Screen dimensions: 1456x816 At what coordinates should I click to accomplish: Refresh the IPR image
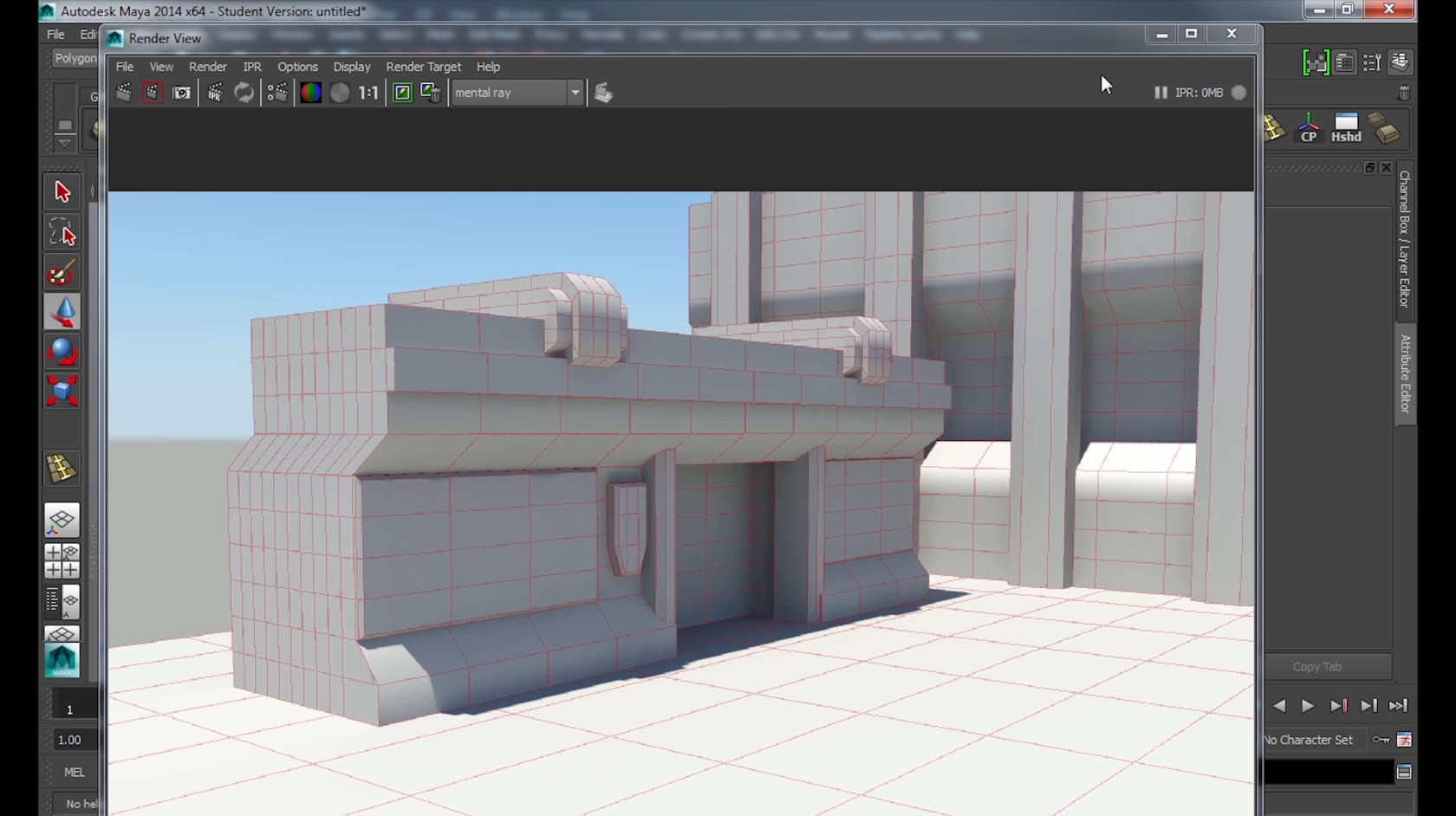pos(244,93)
